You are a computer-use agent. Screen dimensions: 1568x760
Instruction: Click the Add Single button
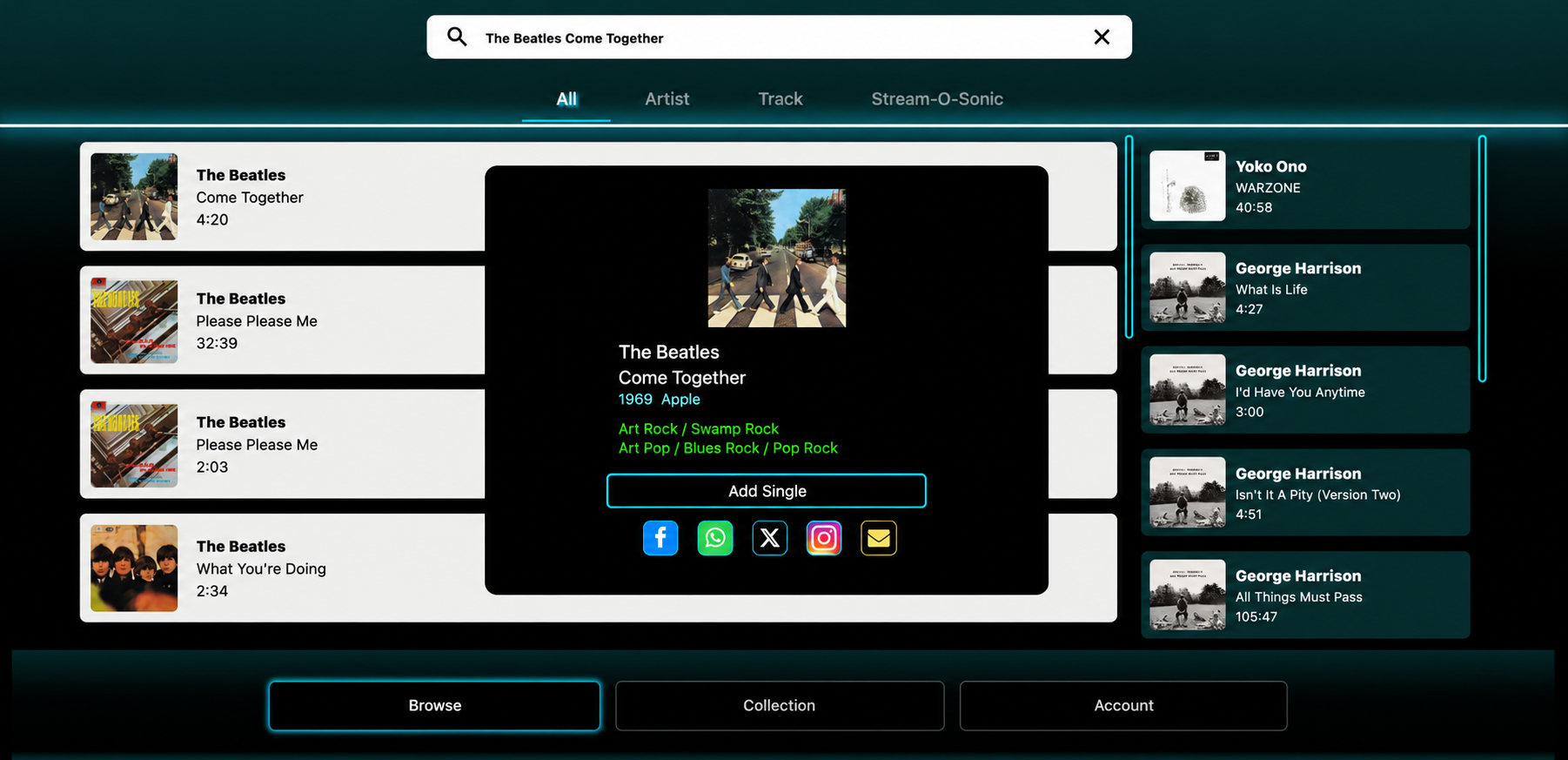point(767,491)
